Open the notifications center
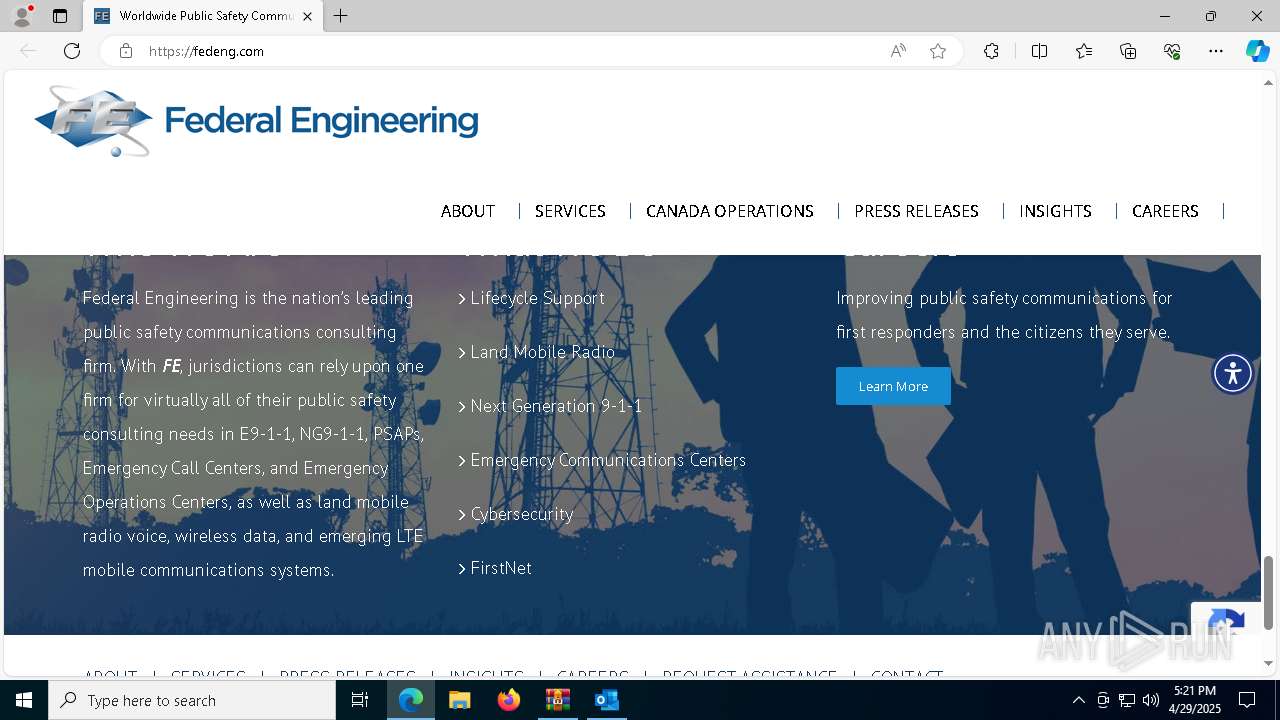This screenshot has width=1280, height=720. 1247,700
